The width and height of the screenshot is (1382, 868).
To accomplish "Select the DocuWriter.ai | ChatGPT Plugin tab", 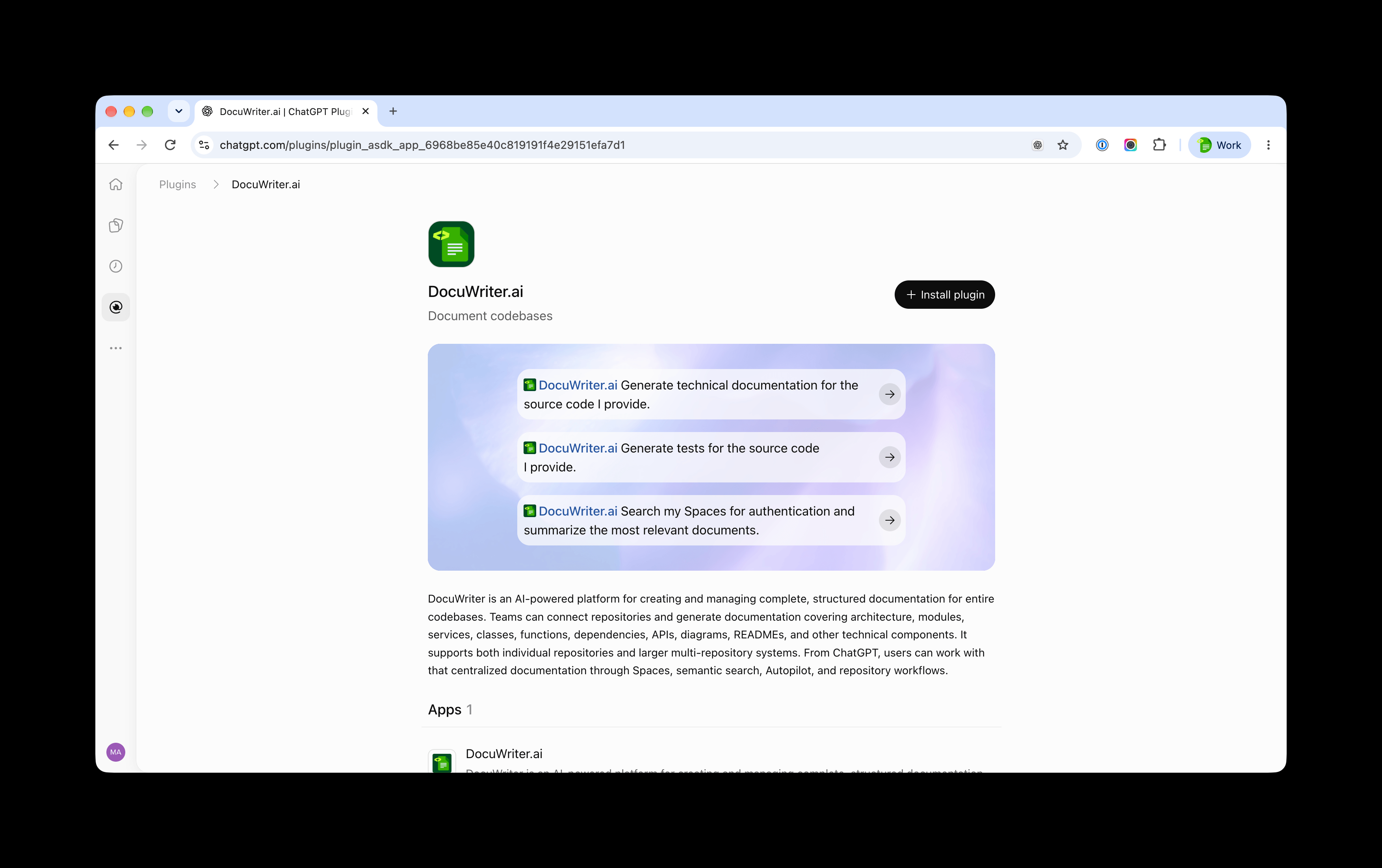I will [285, 112].
